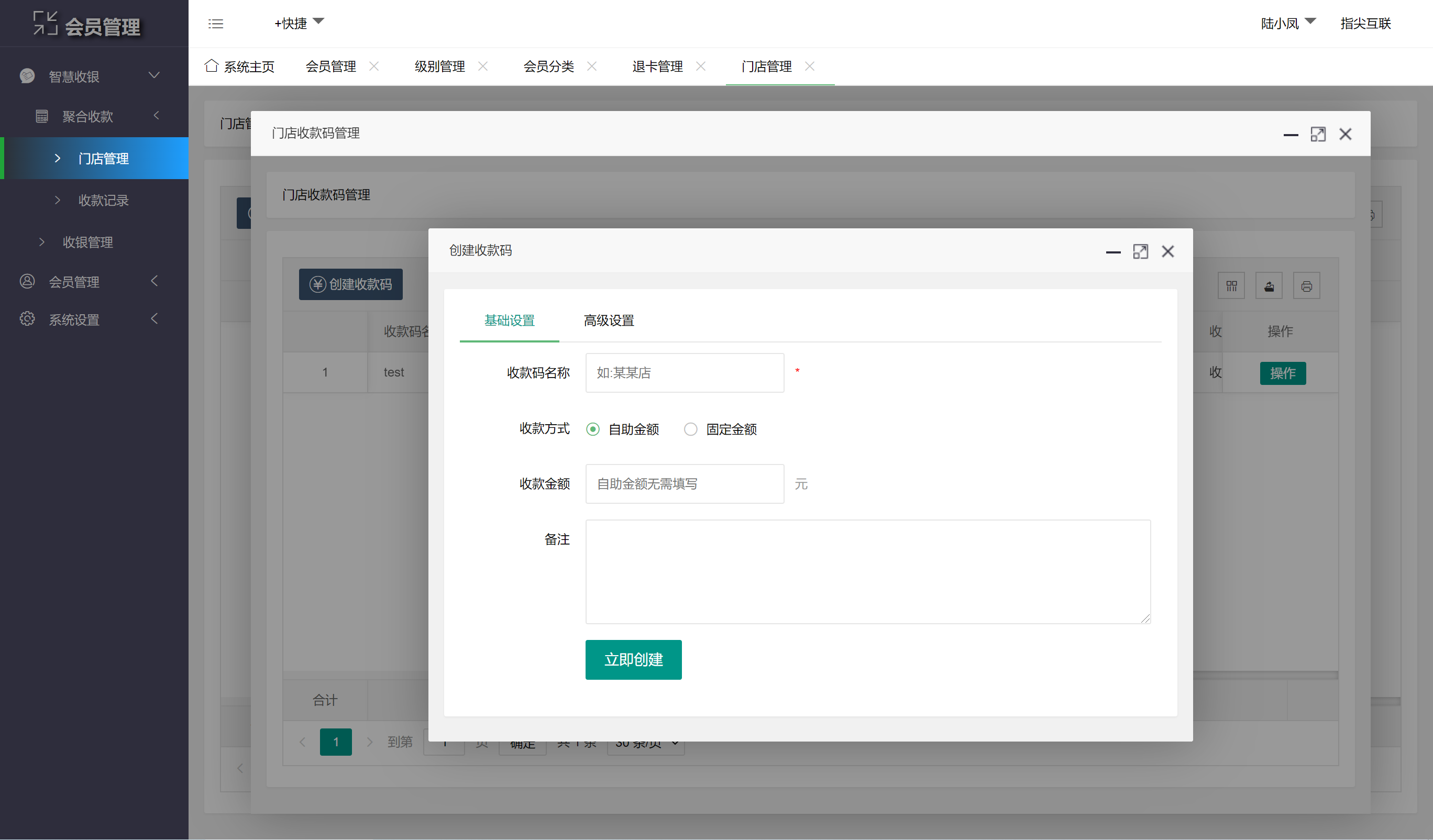The height and width of the screenshot is (840, 1433).
Task: Minimize the 门店收款码管理 window
Action: click(x=1290, y=134)
